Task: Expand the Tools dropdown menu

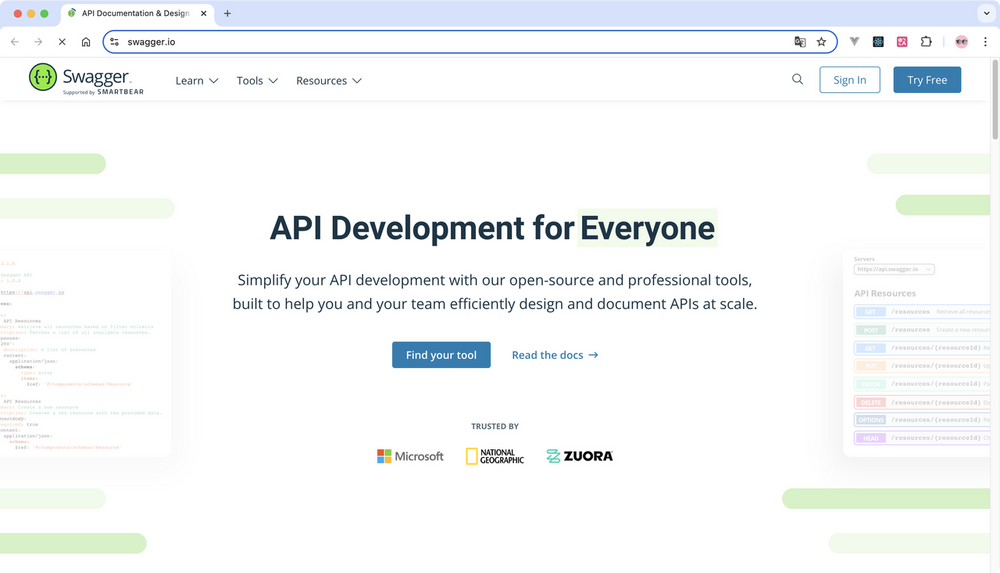Action: tap(257, 81)
